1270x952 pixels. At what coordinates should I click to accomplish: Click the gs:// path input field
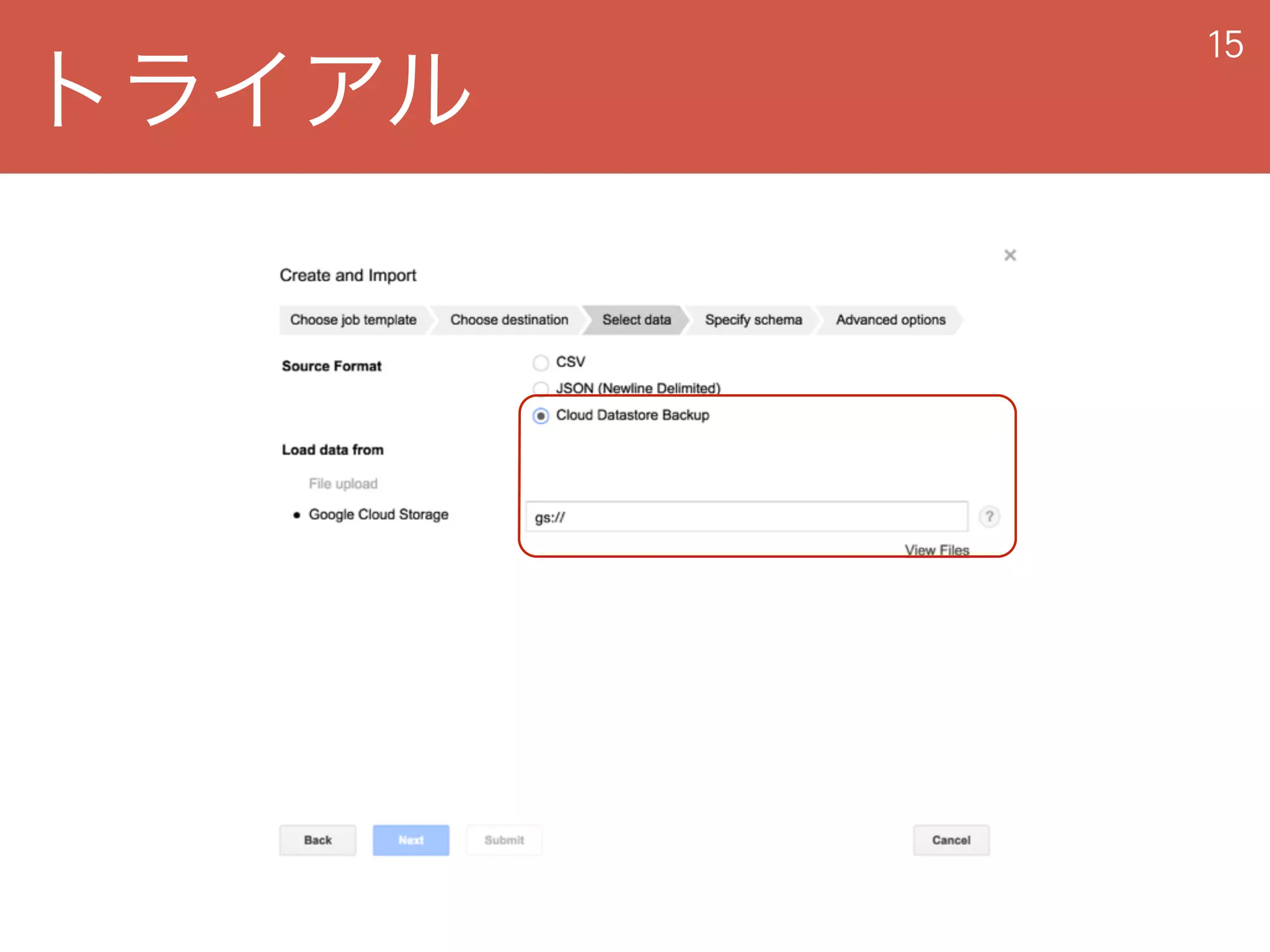coord(746,517)
